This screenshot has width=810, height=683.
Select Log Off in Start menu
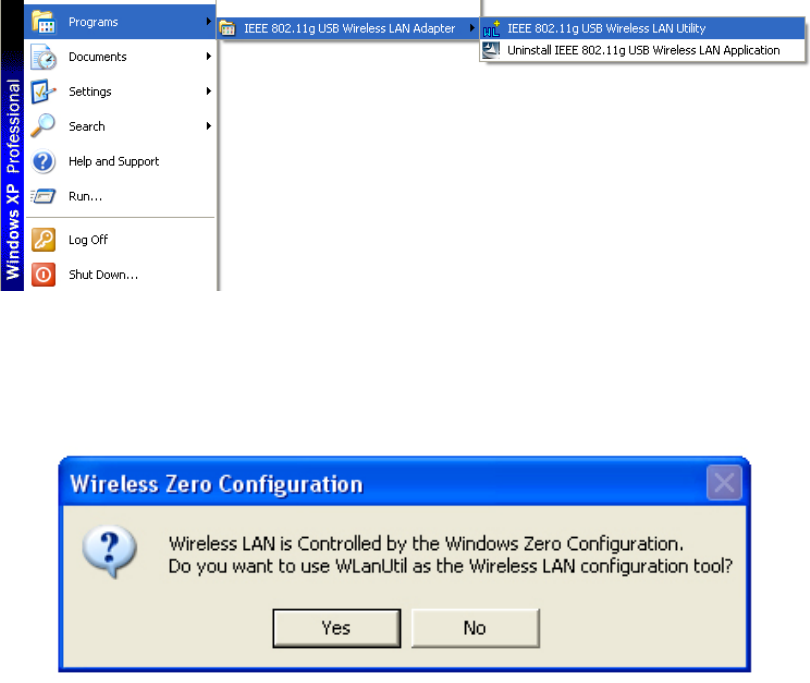point(120,240)
